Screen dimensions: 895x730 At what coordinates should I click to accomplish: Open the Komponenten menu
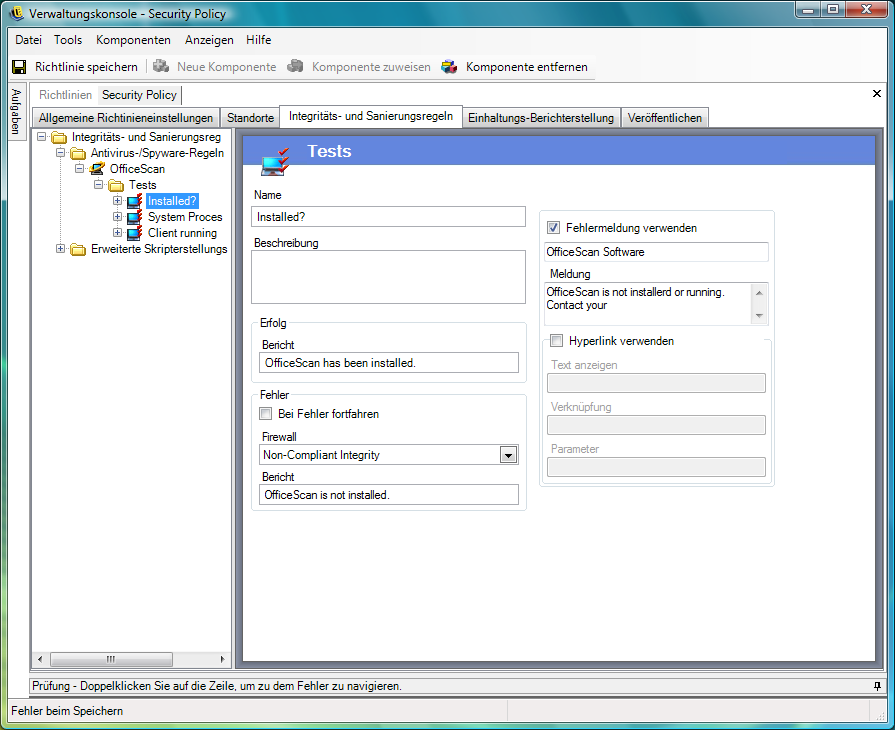pos(133,40)
